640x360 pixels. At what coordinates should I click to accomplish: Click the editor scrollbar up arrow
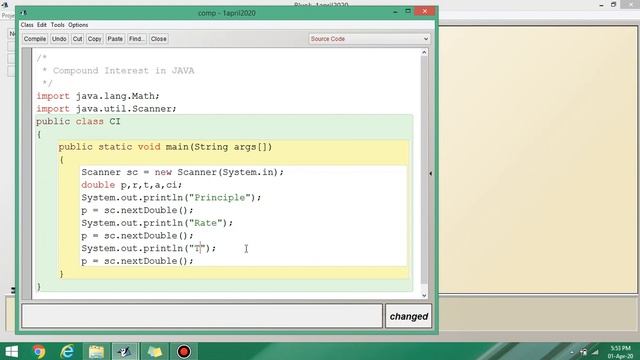click(x=424, y=52)
